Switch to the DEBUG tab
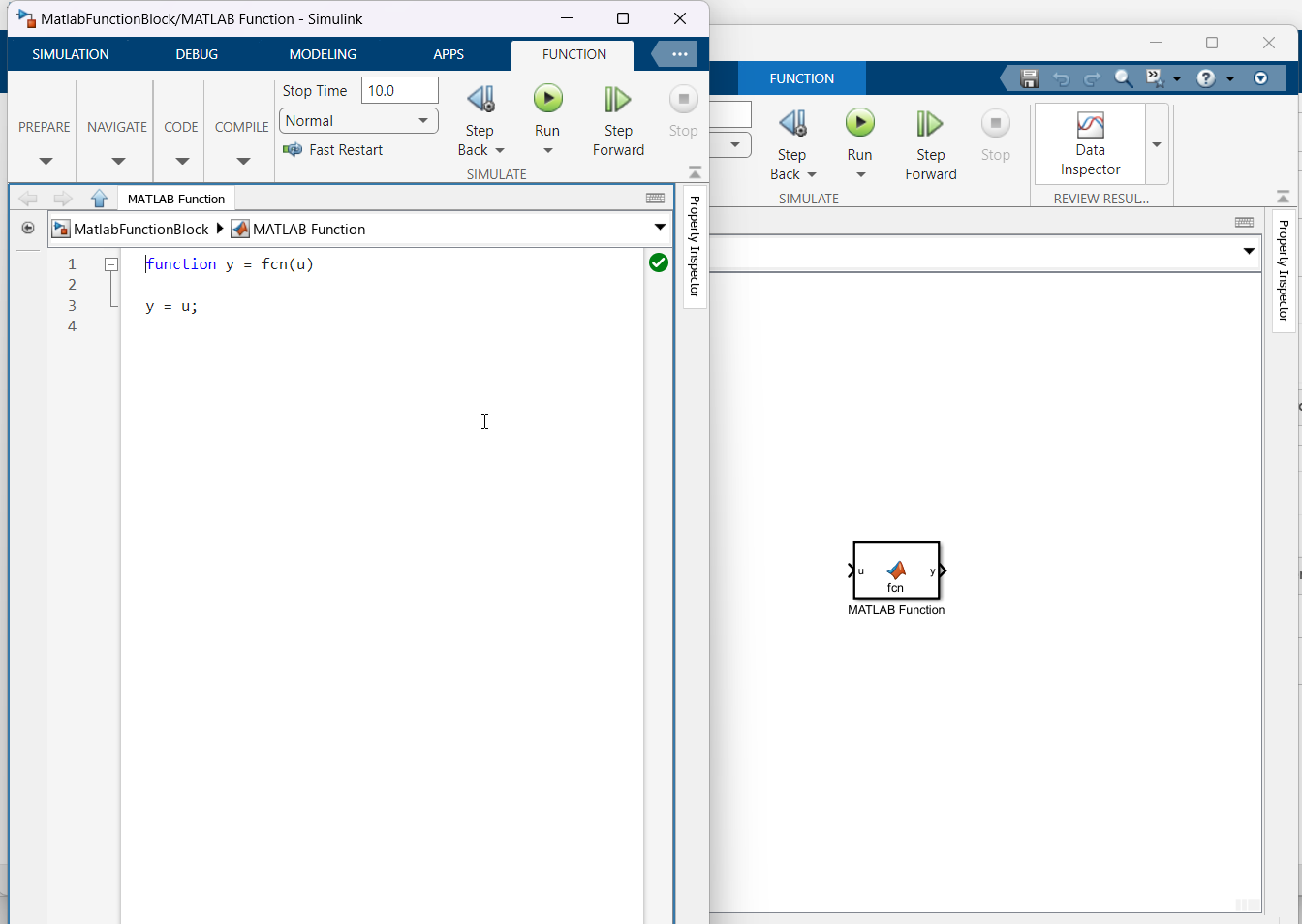 pyautogui.click(x=197, y=54)
